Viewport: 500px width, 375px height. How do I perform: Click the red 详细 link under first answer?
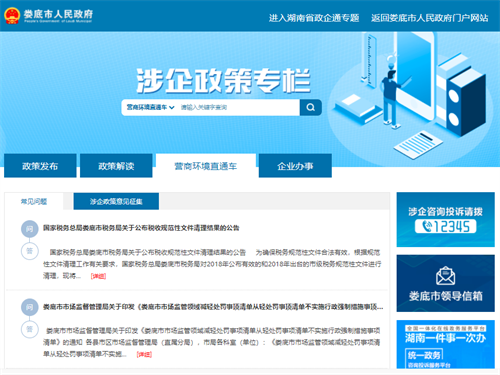[x=98, y=276]
